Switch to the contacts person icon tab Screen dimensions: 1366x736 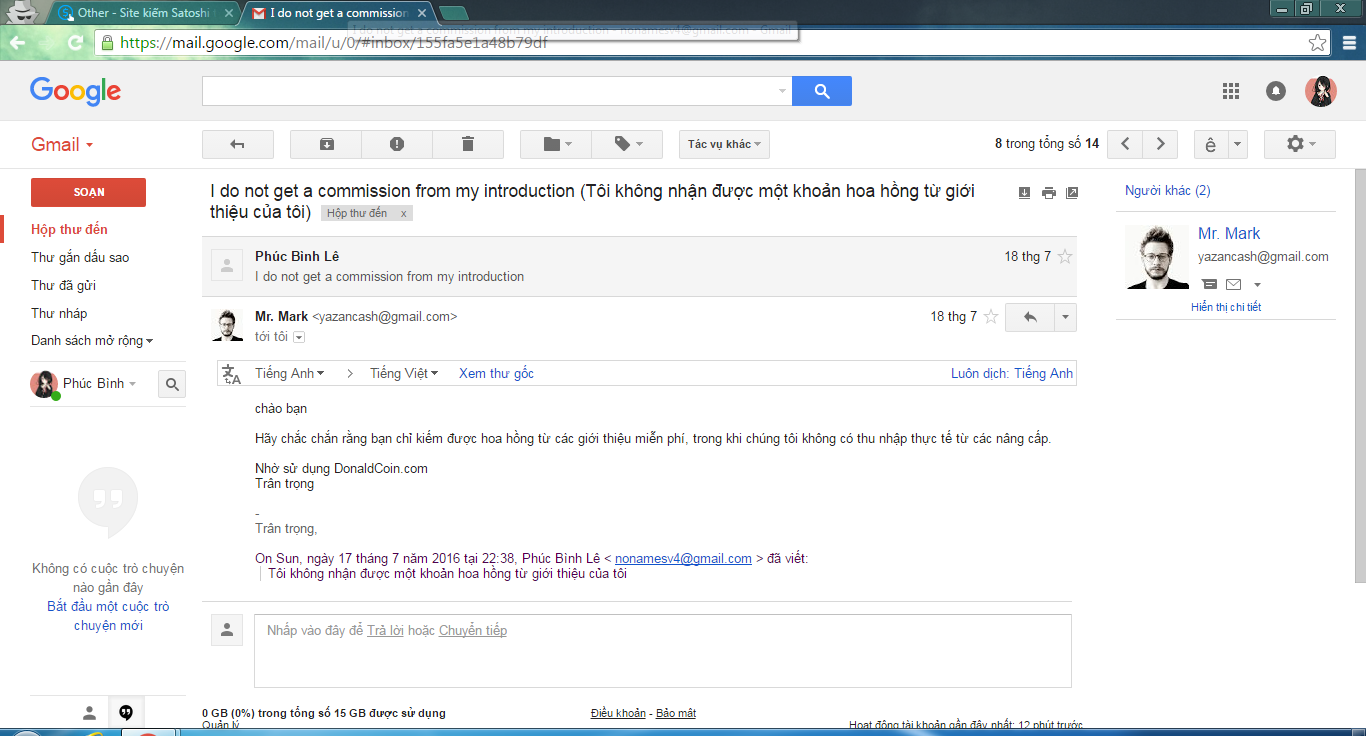tap(90, 713)
